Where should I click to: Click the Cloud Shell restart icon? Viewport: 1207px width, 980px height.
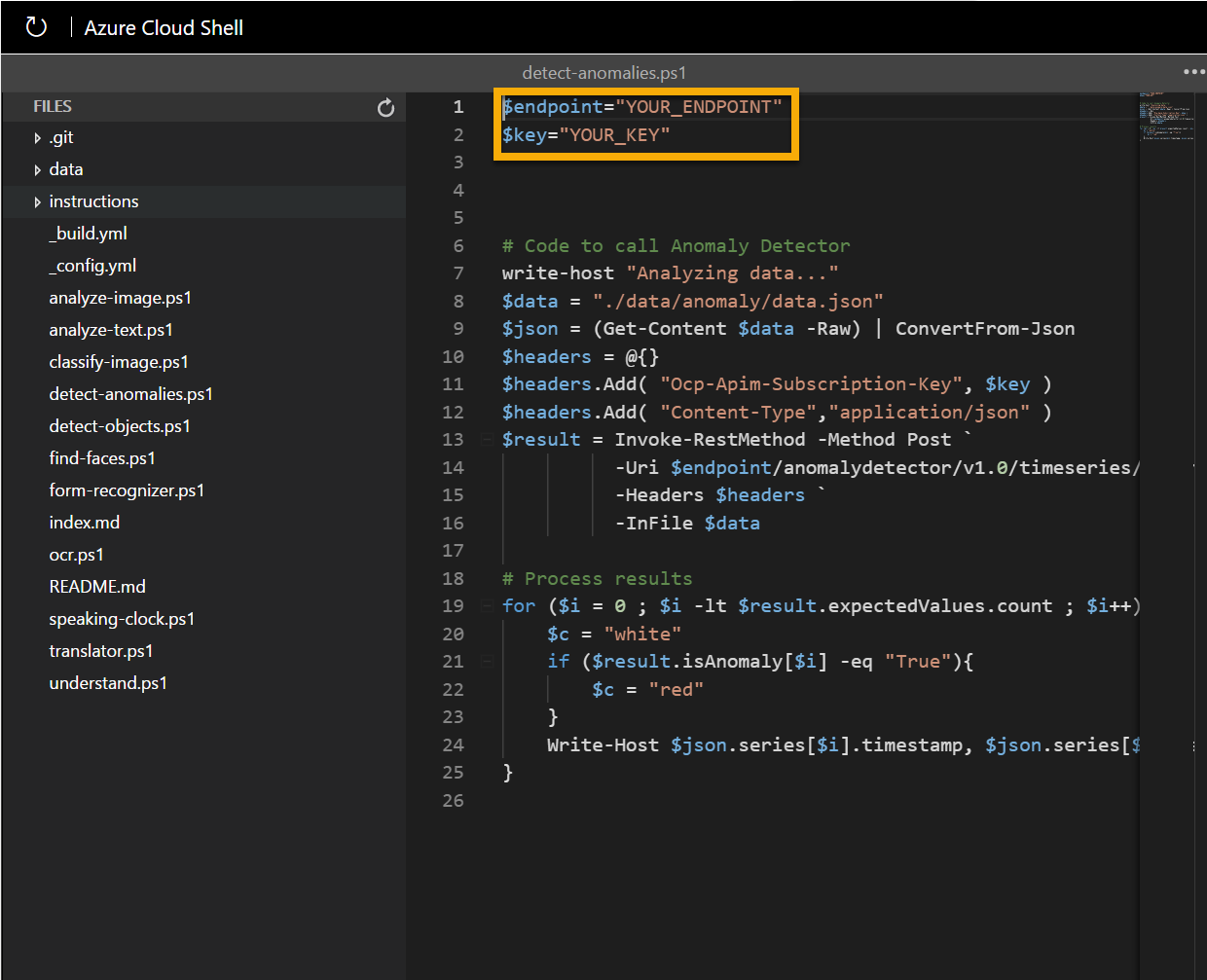[x=36, y=27]
